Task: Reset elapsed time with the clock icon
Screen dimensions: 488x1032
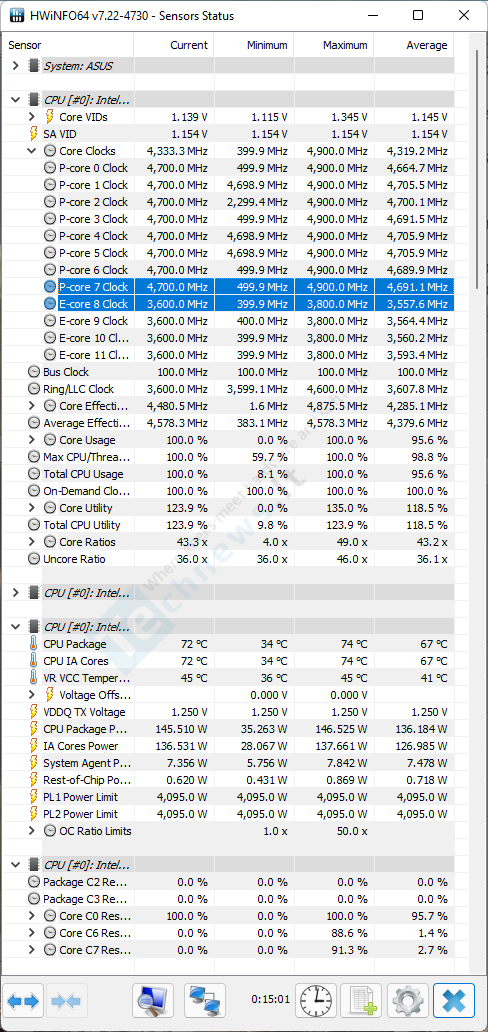Action: [316, 1001]
